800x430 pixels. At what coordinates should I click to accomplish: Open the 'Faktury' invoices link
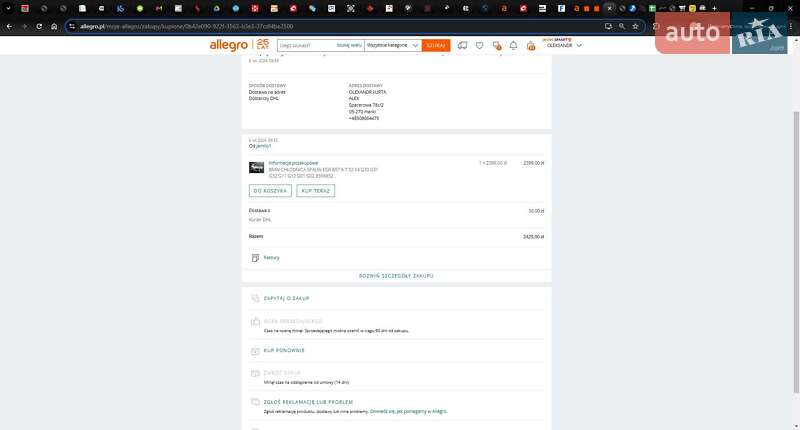(271, 257)
